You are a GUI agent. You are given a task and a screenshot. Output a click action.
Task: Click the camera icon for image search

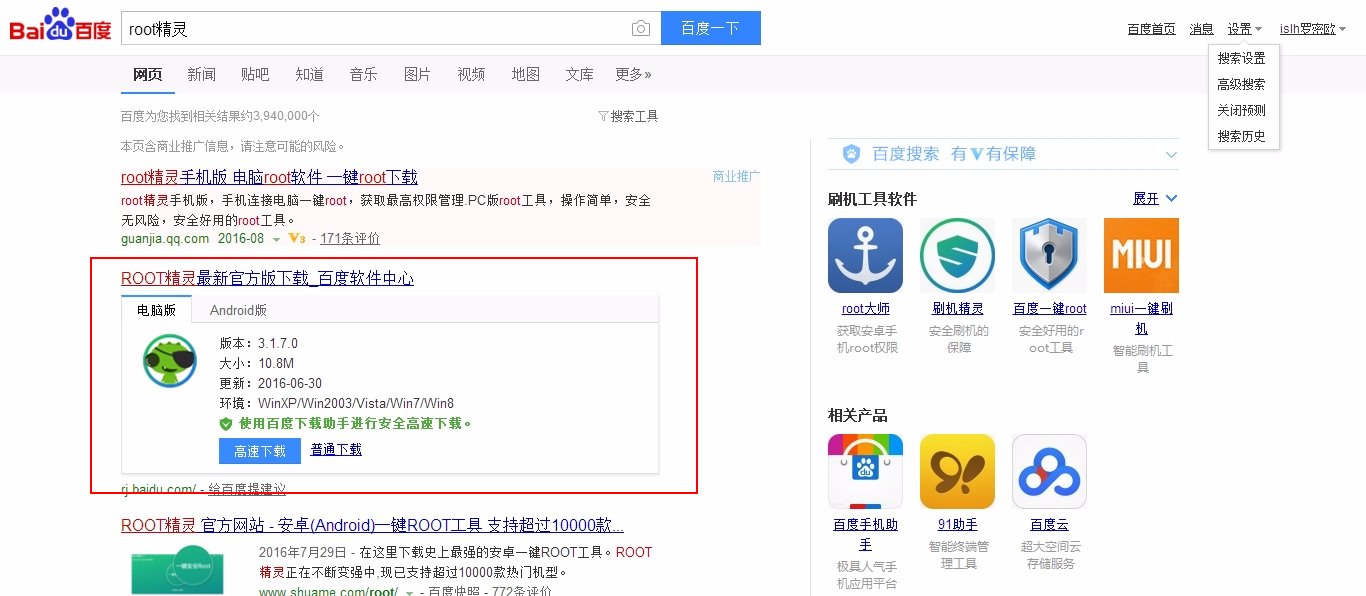(640, 28)
